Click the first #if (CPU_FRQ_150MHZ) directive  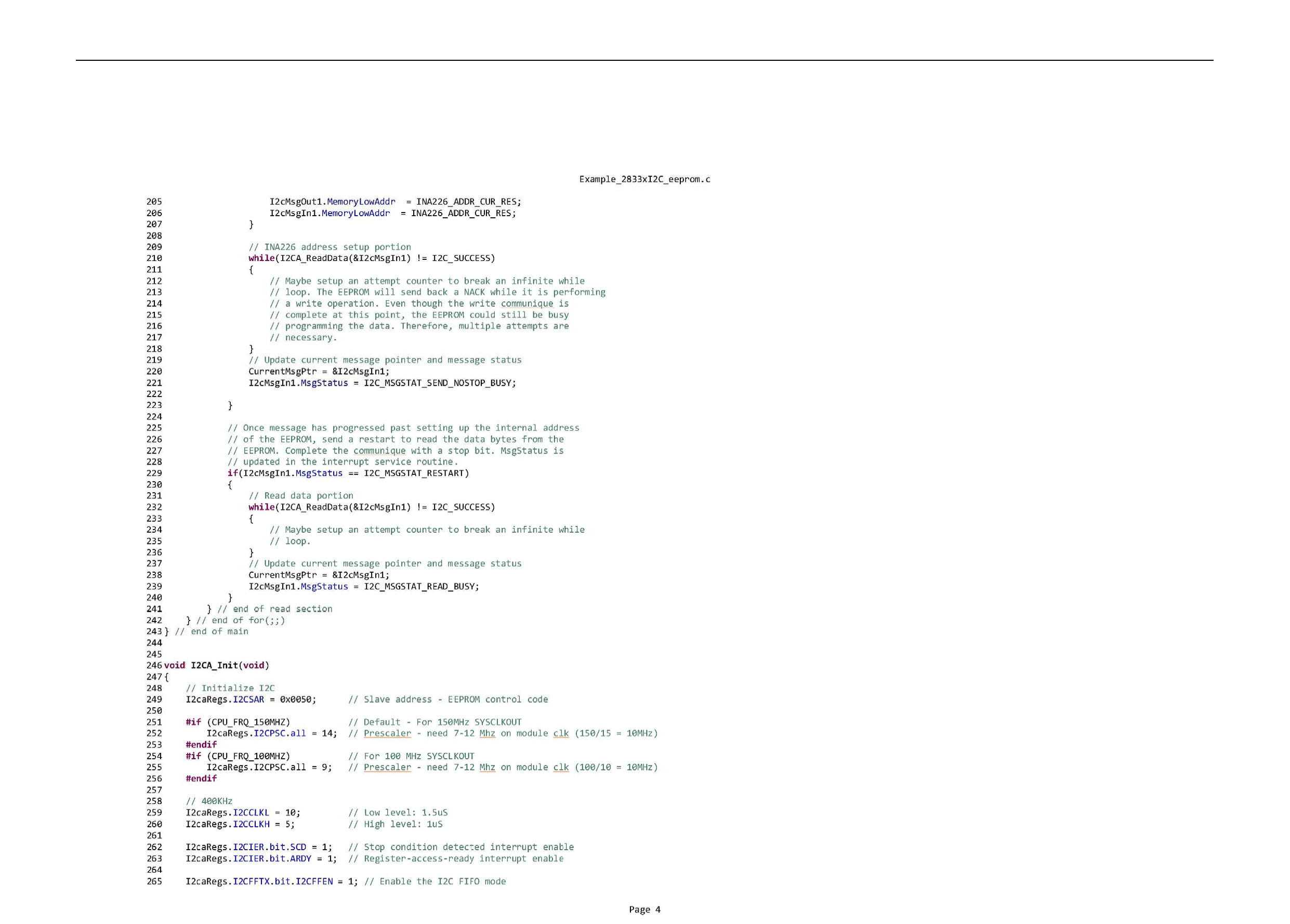(x=238, y=722)
